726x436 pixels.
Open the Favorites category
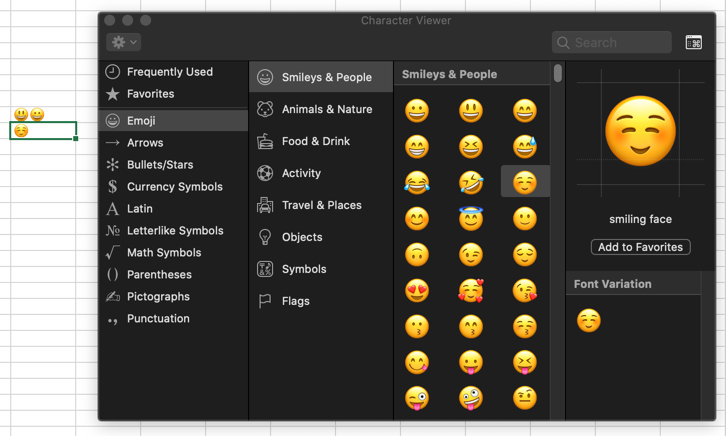click(150, 94)
